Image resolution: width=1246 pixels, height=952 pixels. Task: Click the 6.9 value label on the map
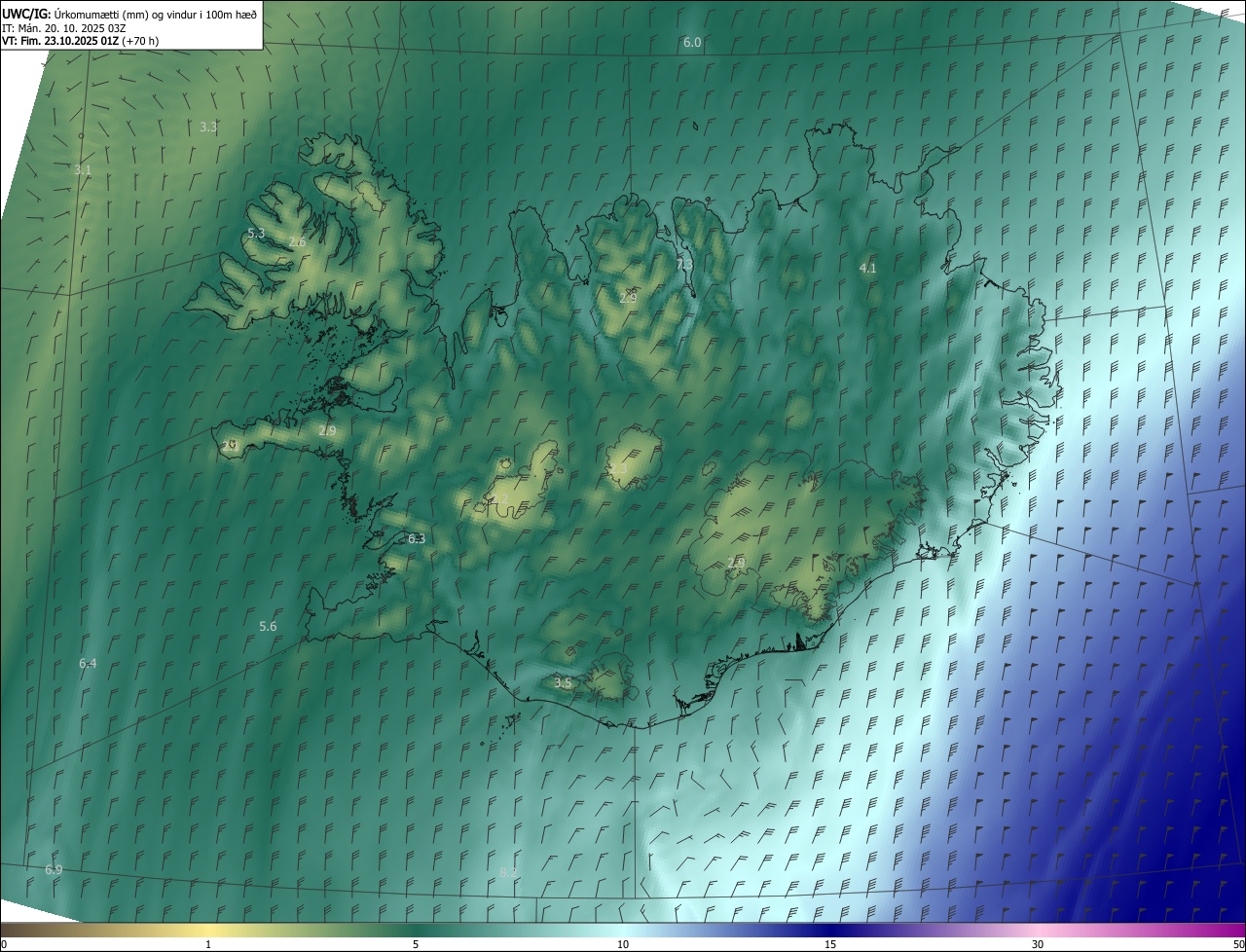coord(54,869)
